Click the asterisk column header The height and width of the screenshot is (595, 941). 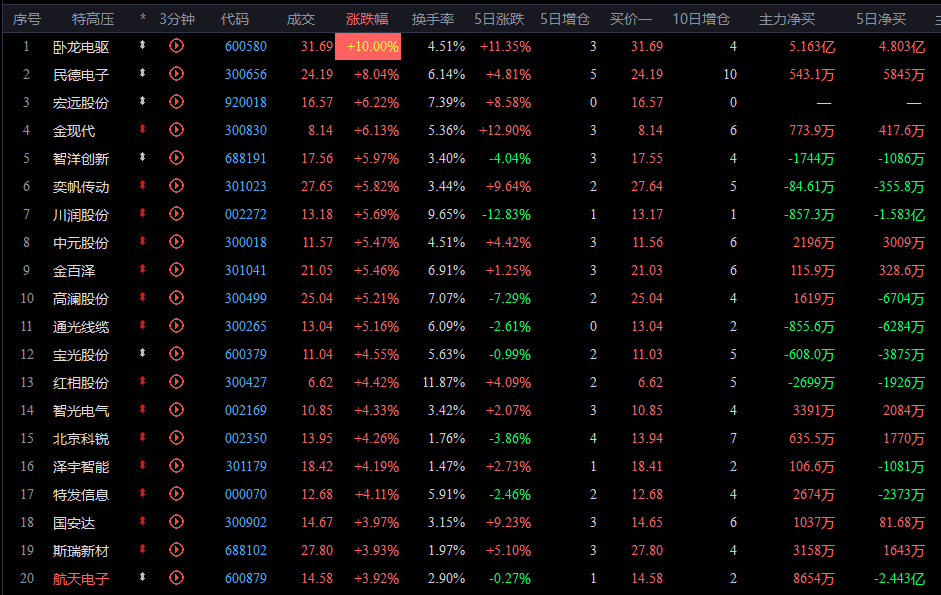[143, 18]
